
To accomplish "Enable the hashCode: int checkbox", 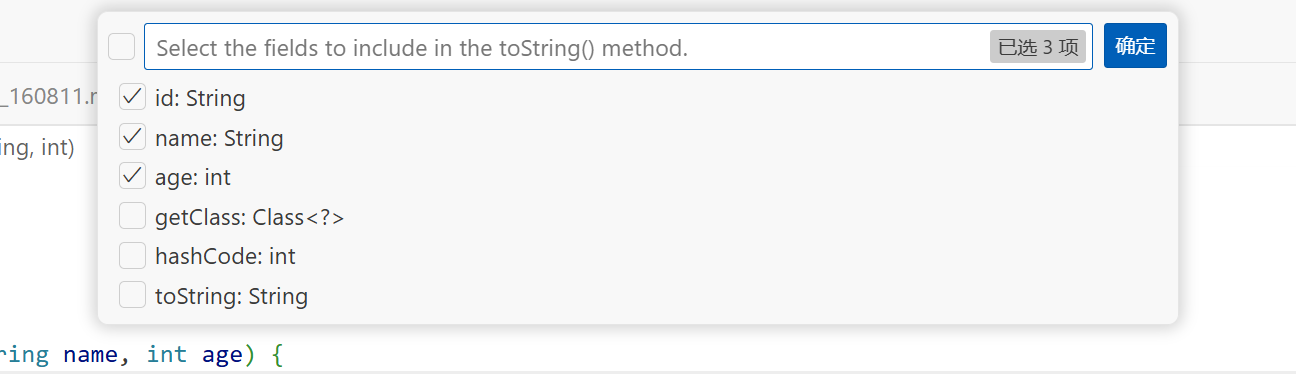I will click(132, 255).
